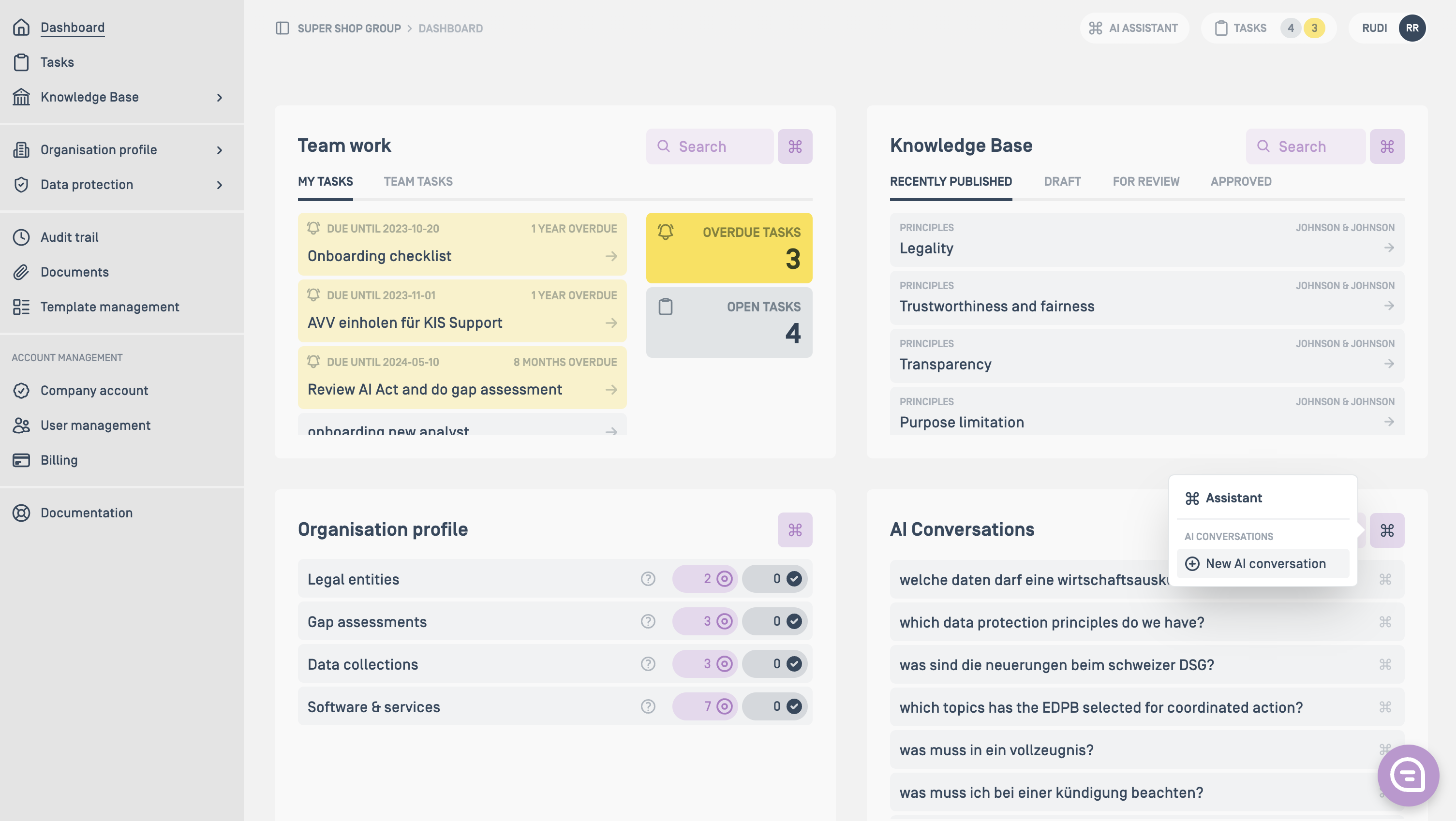This screenshot has height=821, width=1456.
Task: Click the yellow Overdue Tasks card
Action: tap(728, 248)
